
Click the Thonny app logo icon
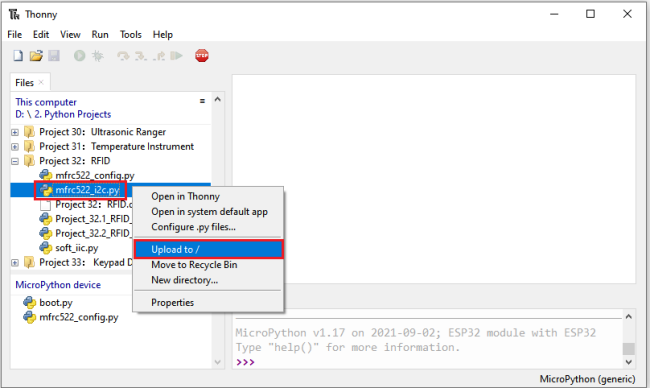click(14, 15)
